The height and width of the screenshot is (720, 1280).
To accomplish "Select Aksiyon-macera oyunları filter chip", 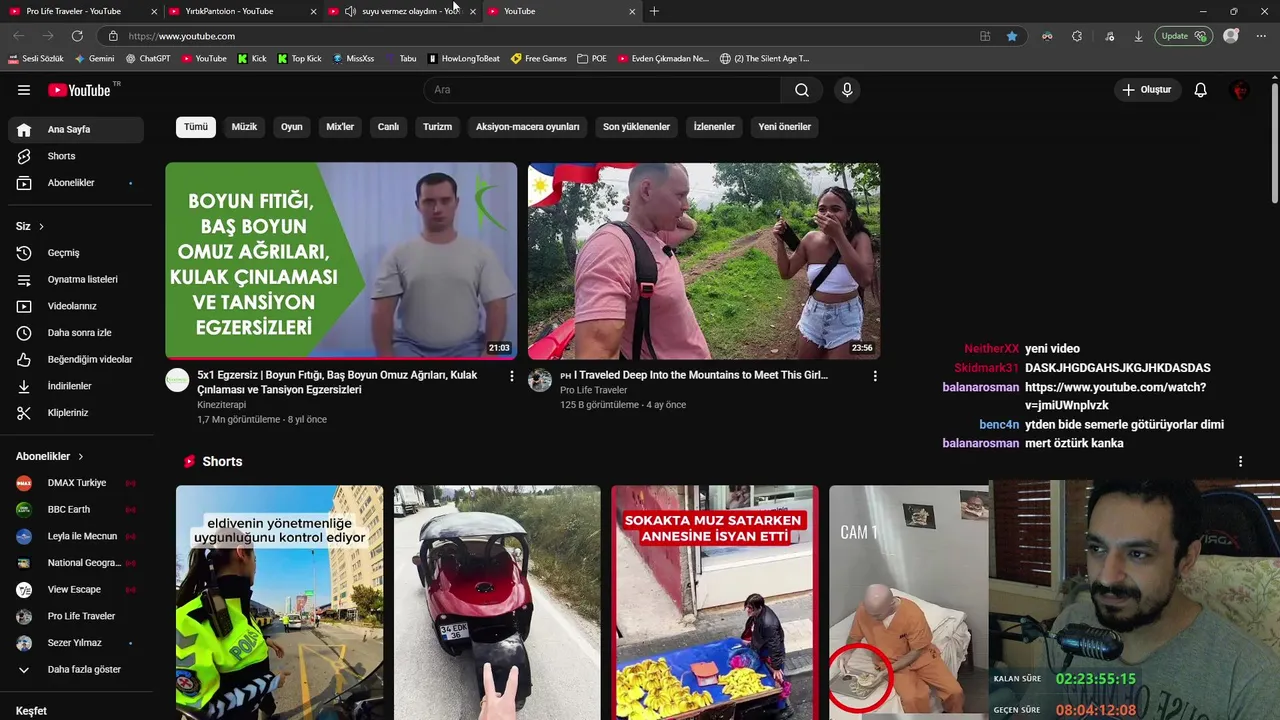I will pos(527,127).
